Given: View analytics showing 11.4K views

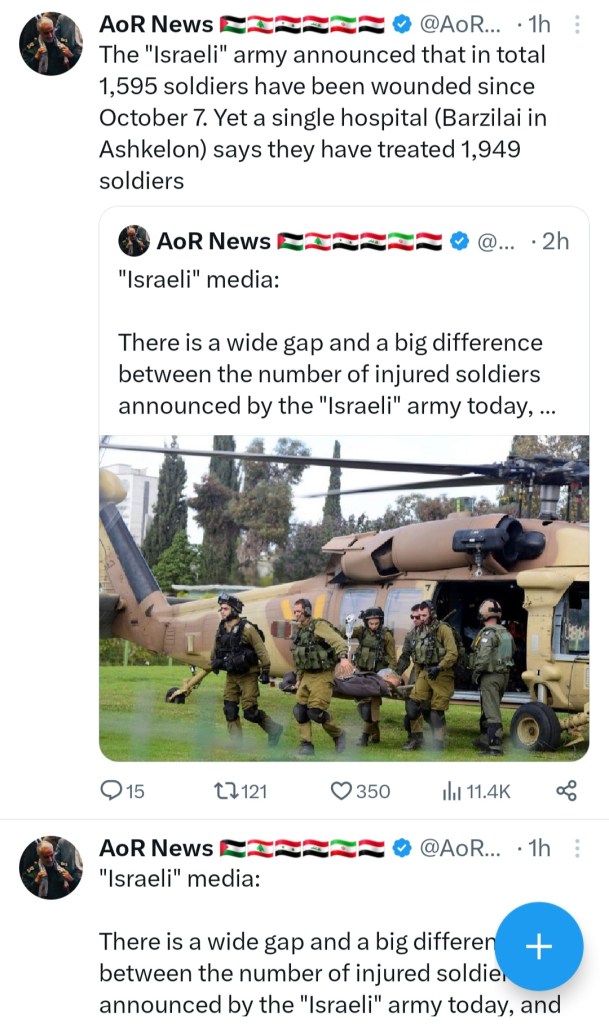Looking at the screenshot, I should click(452, 790).
